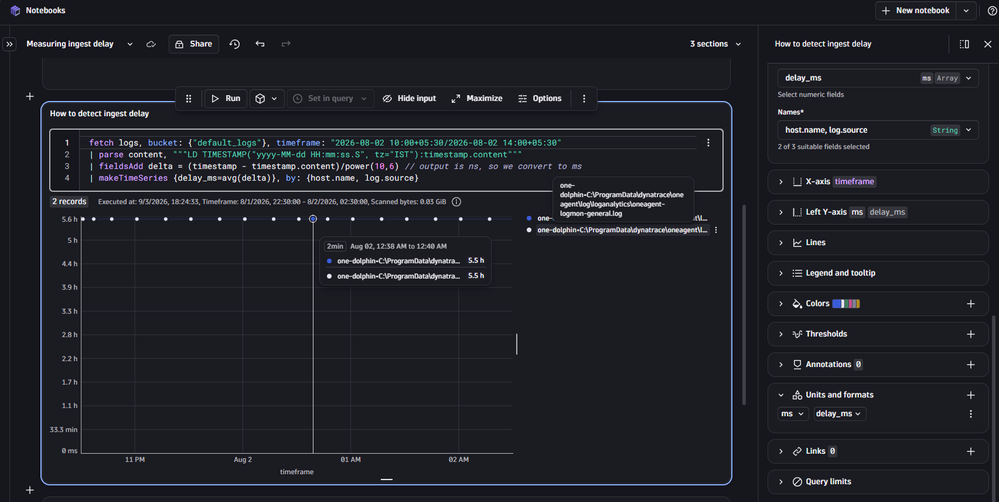
Task: Open code editor kebab menu
Action: tap(708, 143)
